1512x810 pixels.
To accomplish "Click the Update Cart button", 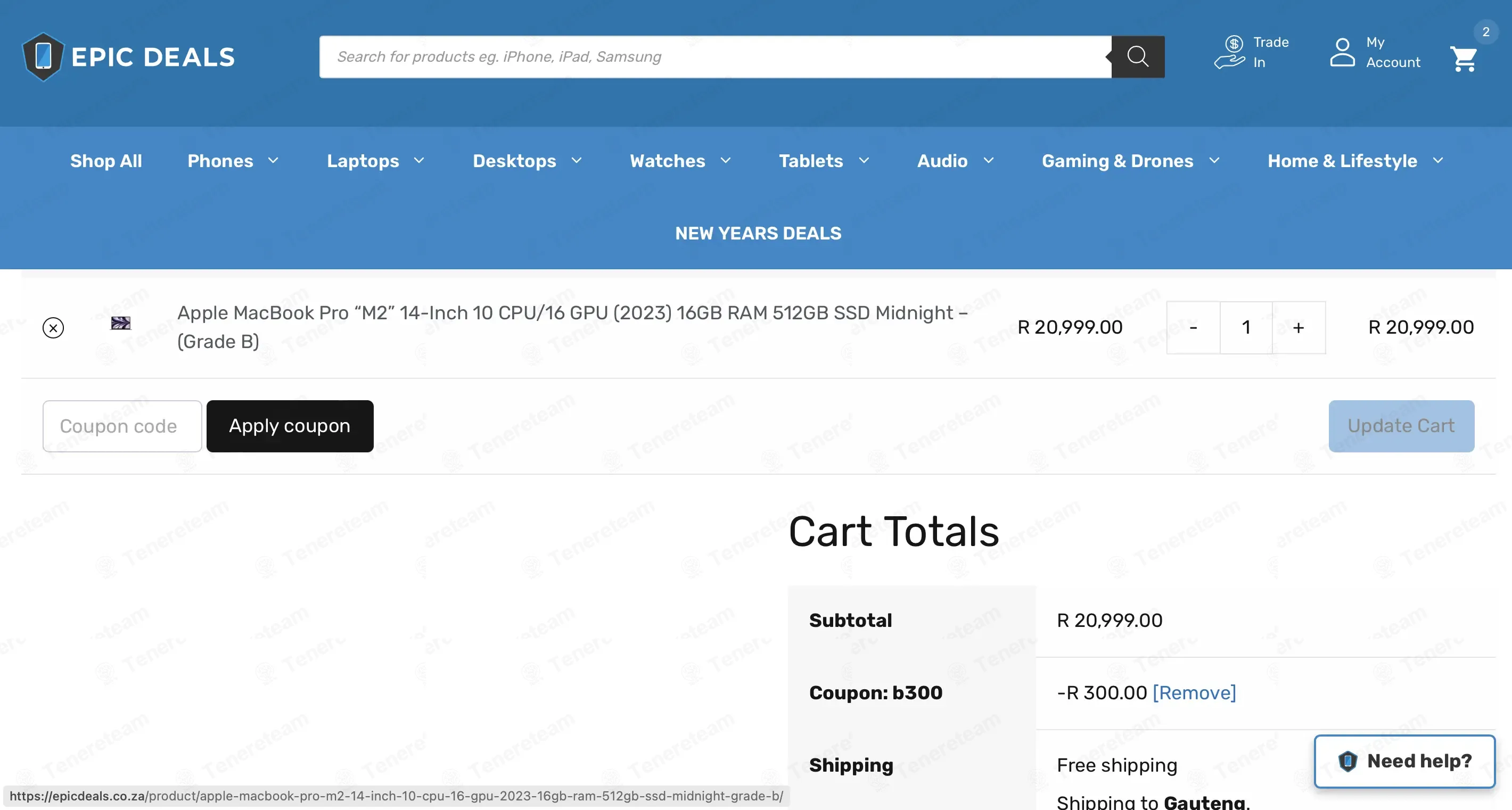I will 1401,426.
